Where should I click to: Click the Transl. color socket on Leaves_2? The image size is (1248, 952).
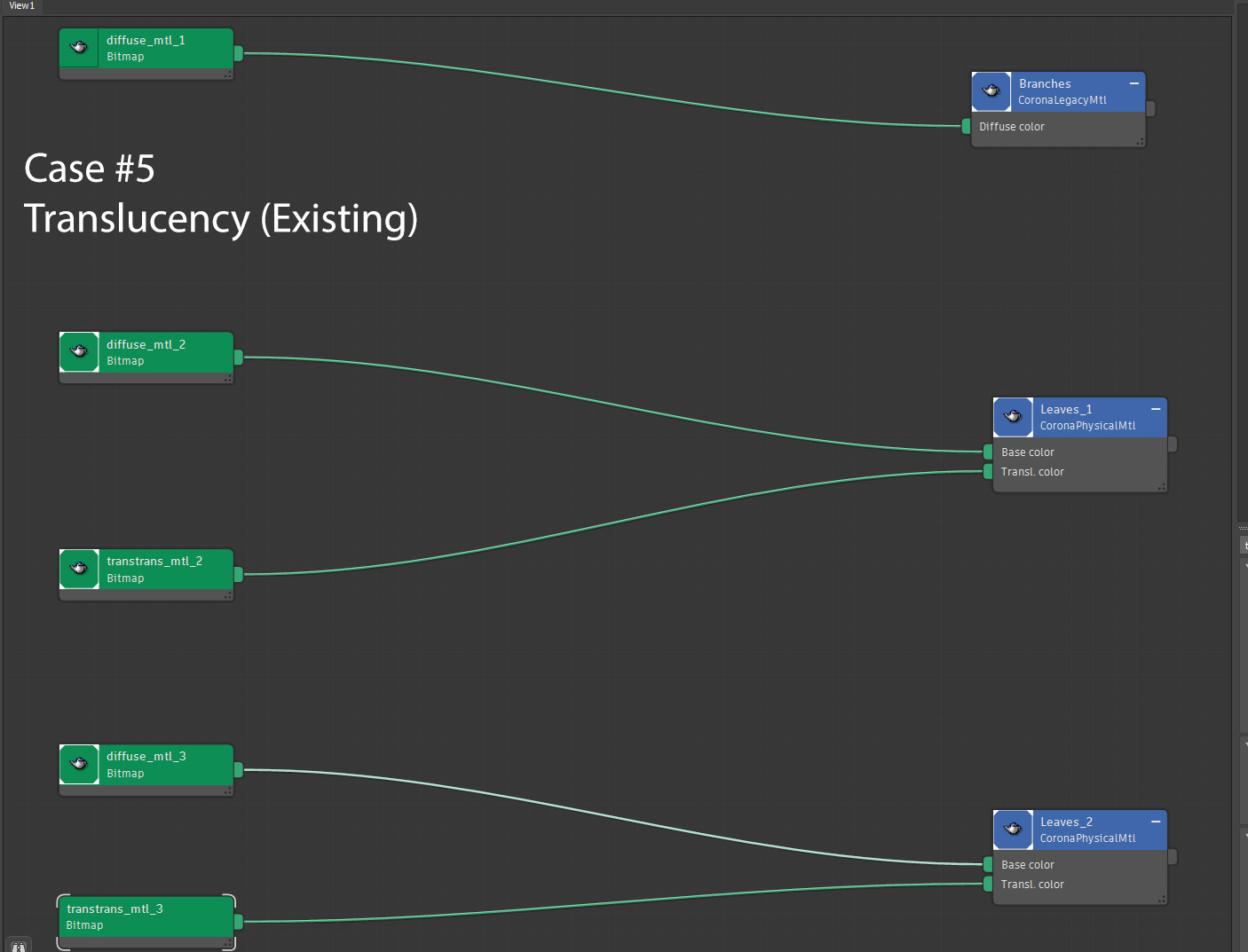(988, 885)
